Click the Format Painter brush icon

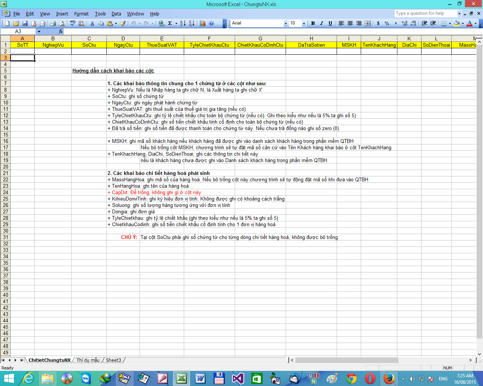123,23
